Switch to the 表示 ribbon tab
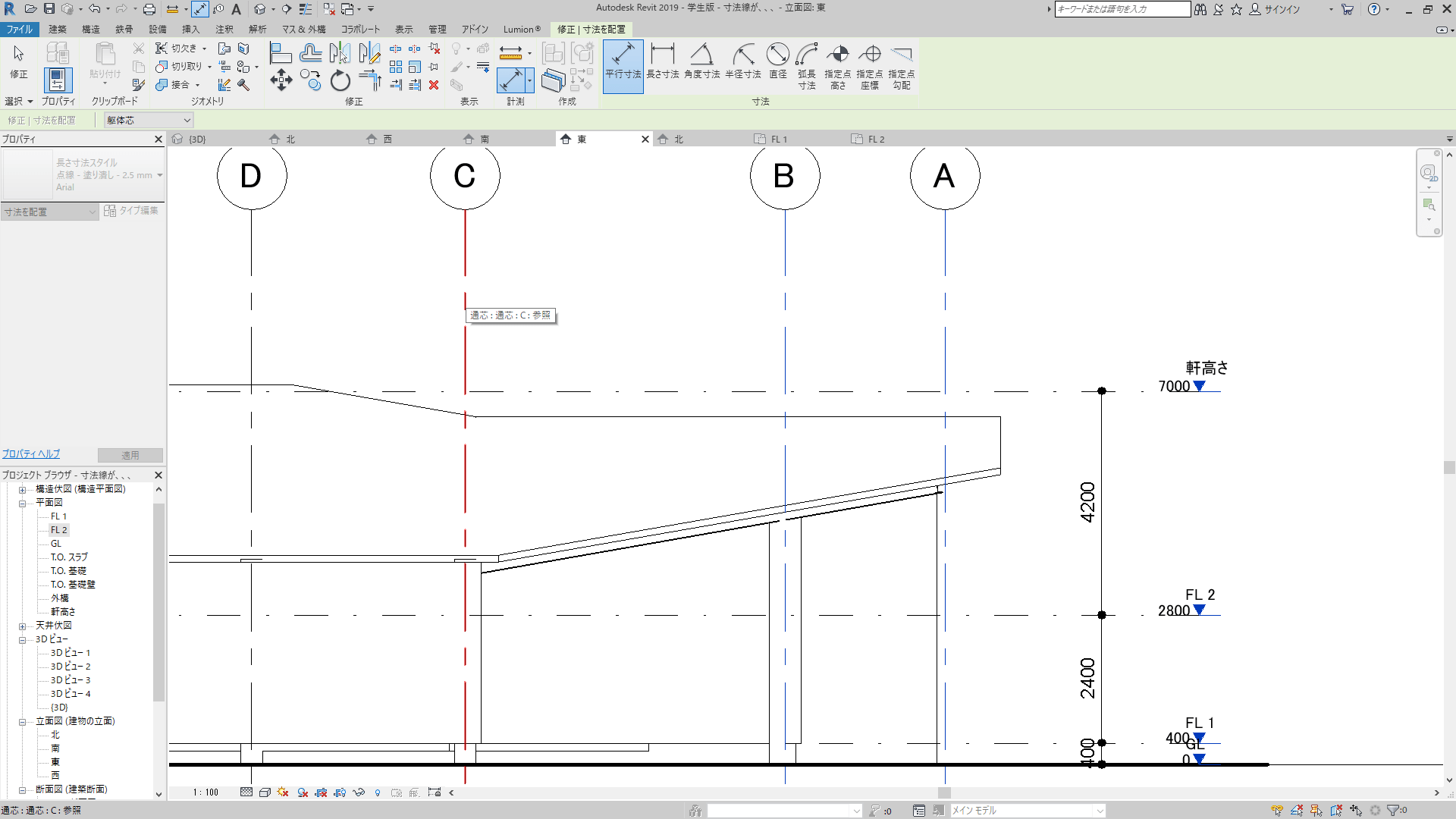The image size is (1456, 819). (404, 29)
